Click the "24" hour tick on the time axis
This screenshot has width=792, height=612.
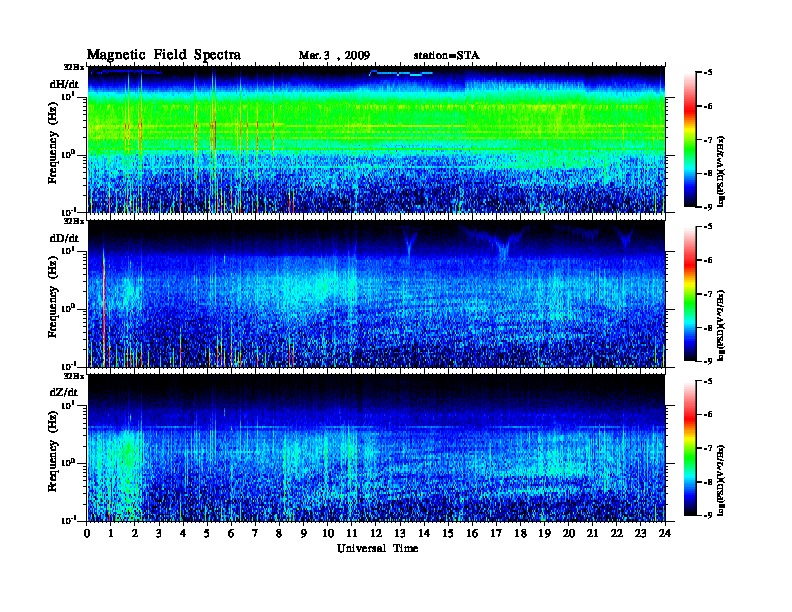point(665,534)
